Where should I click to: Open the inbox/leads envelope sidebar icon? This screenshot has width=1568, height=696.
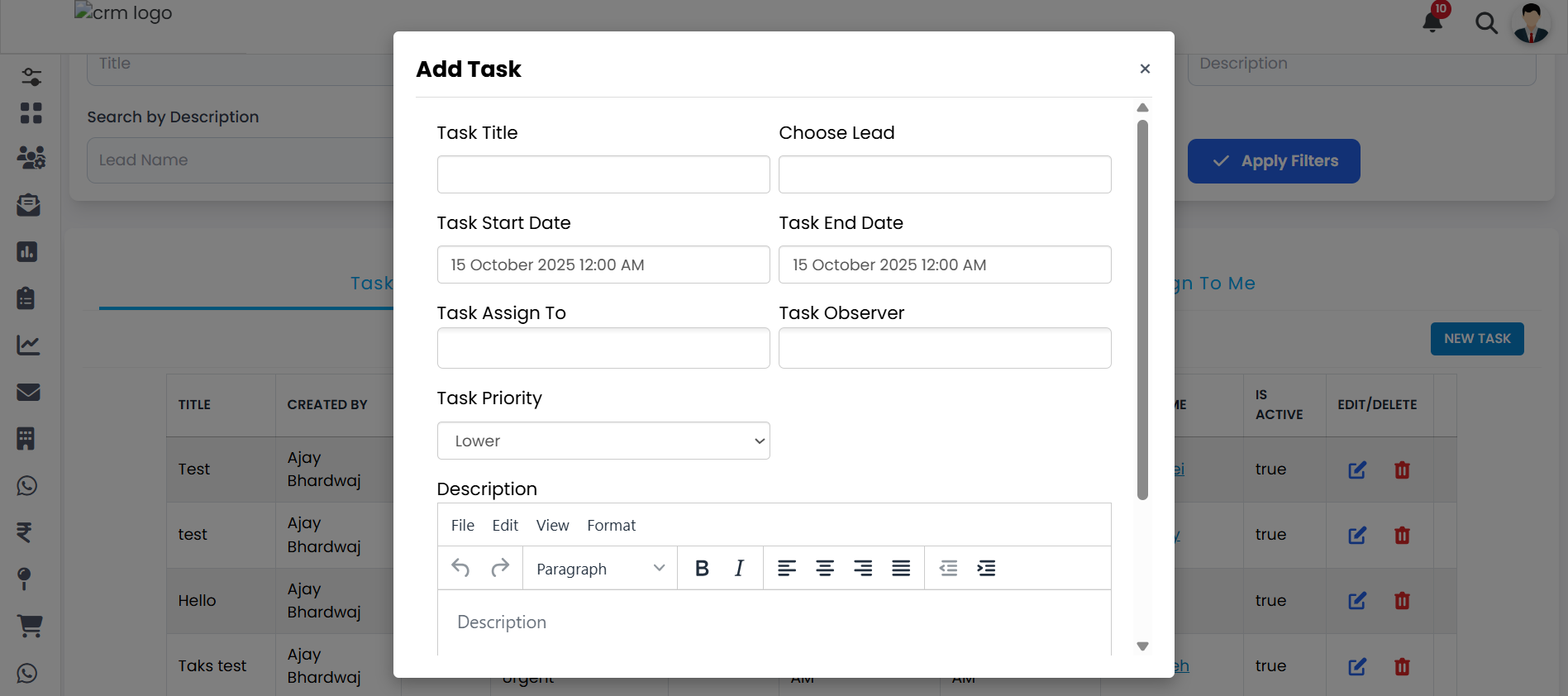click(x=29, y=205)
